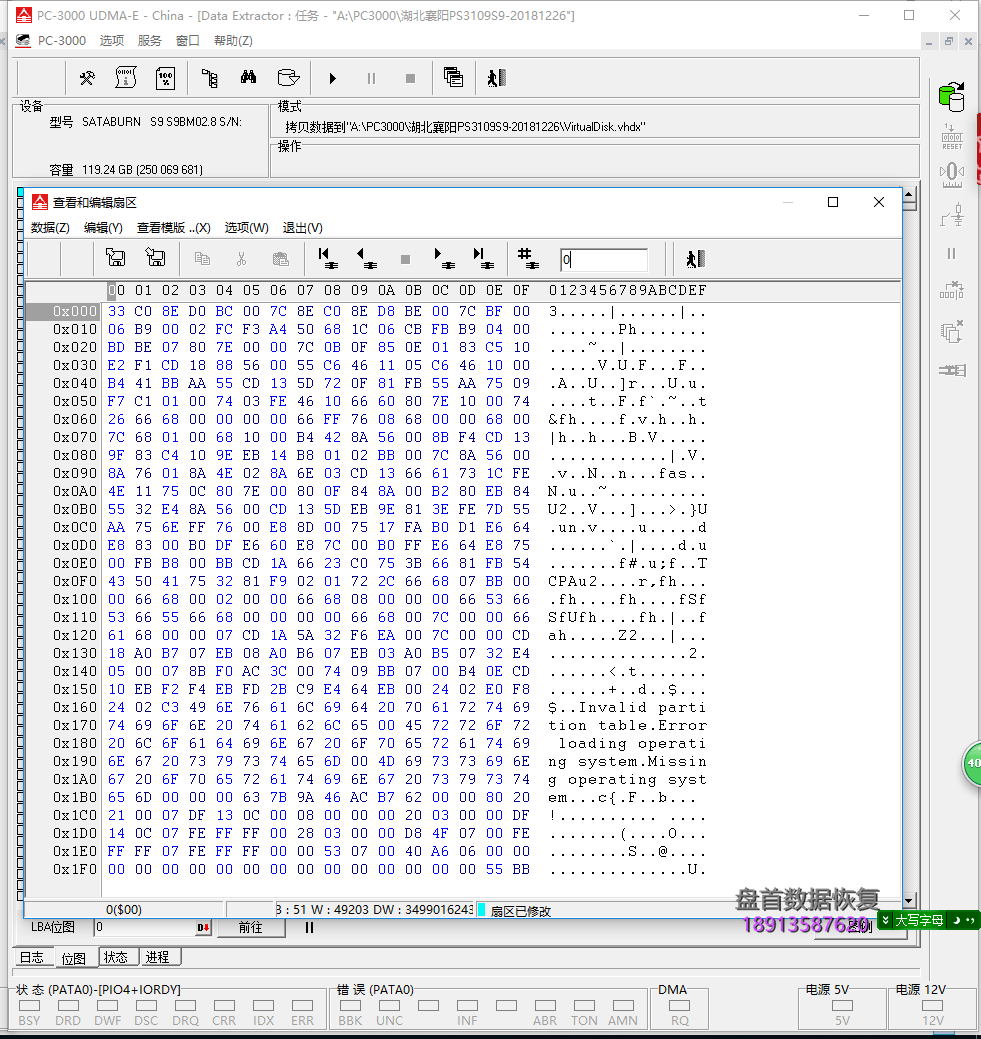Open the 选项(W) menu in sector editor
The height and width of the screenshot is (1039, 981).
(x=247, y=227)
